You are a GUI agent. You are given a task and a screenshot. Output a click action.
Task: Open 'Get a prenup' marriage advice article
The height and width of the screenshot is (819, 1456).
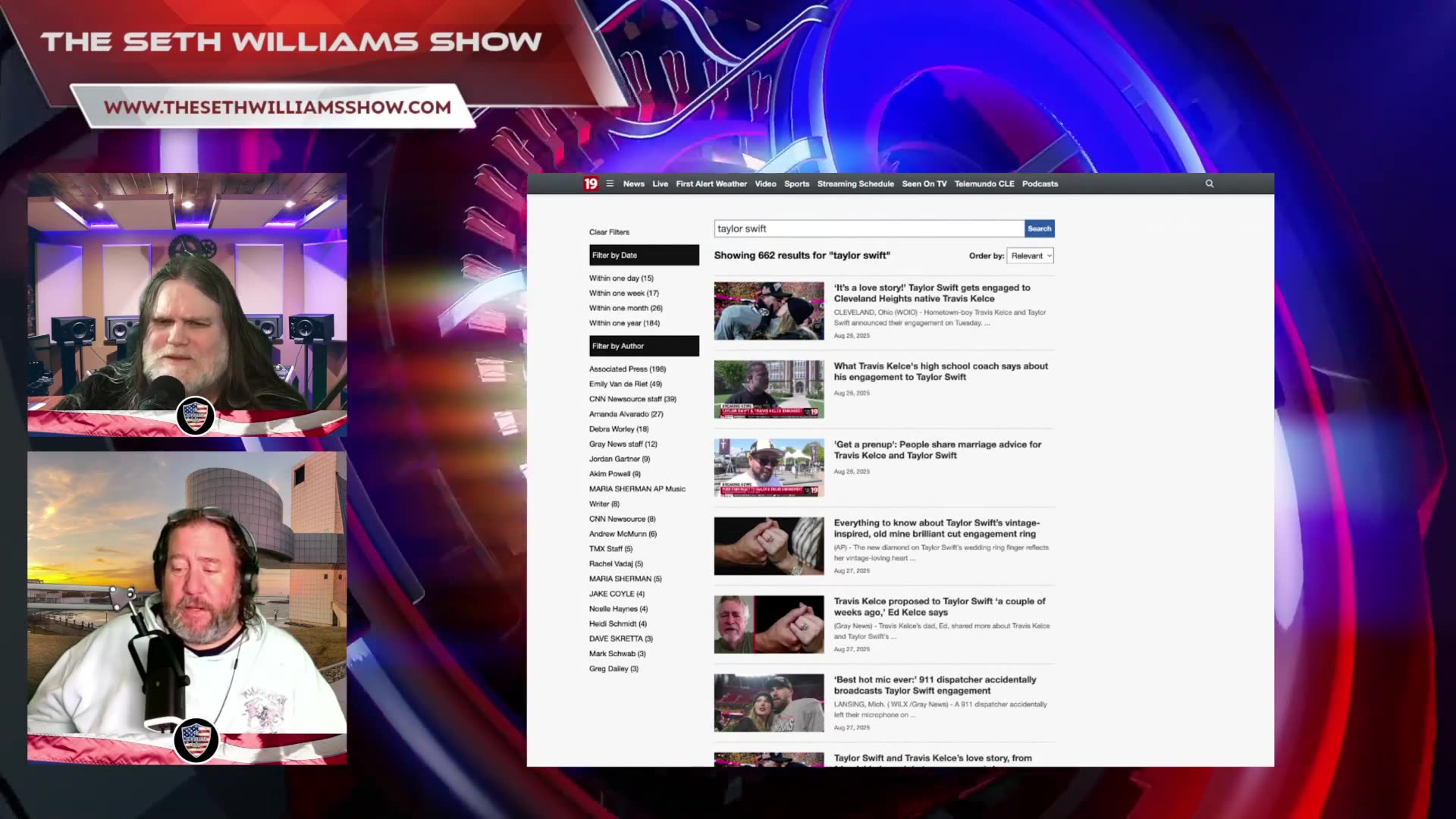pos(938,450)
